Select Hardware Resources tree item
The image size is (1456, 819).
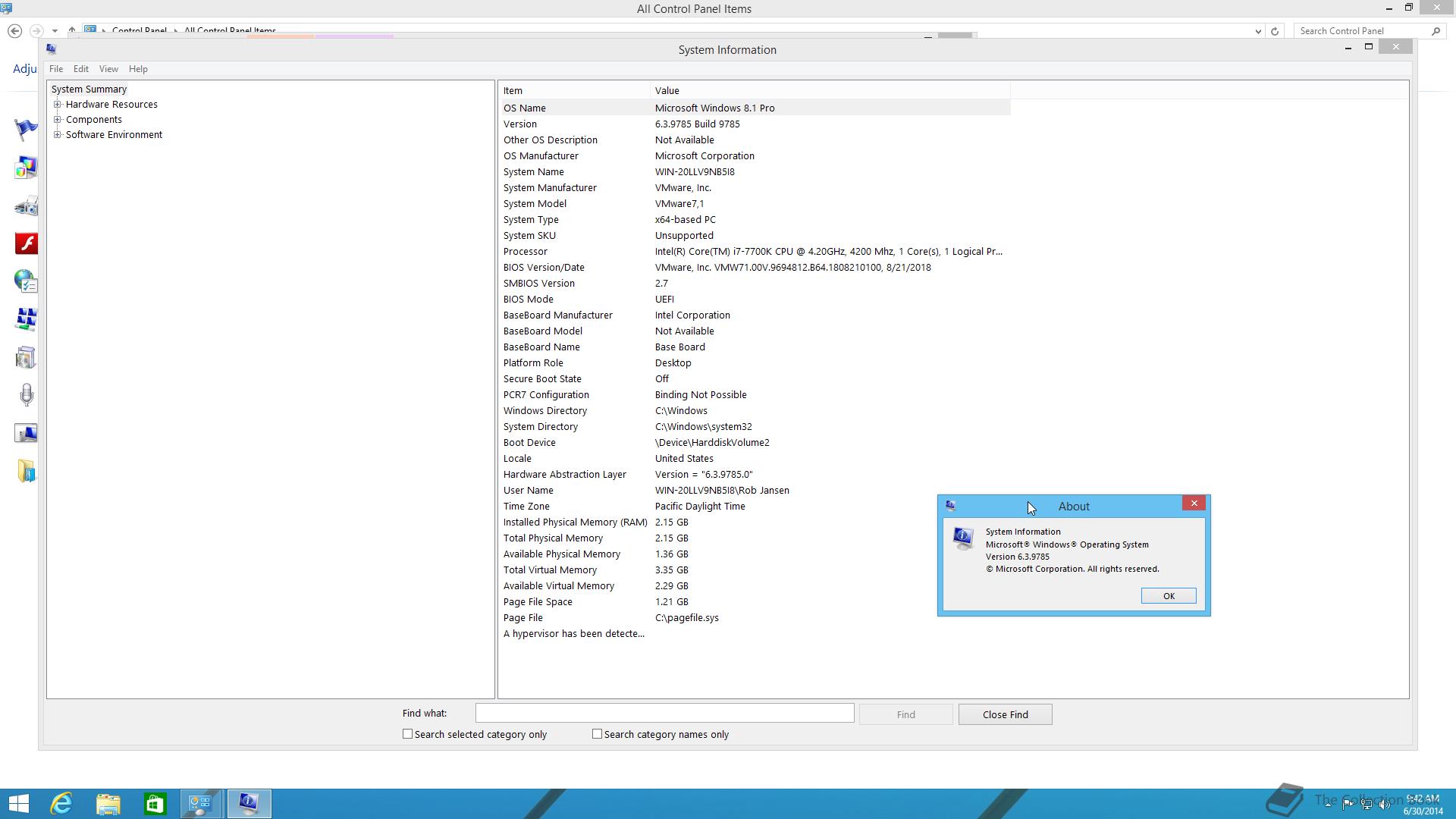[x=111, y=105]
